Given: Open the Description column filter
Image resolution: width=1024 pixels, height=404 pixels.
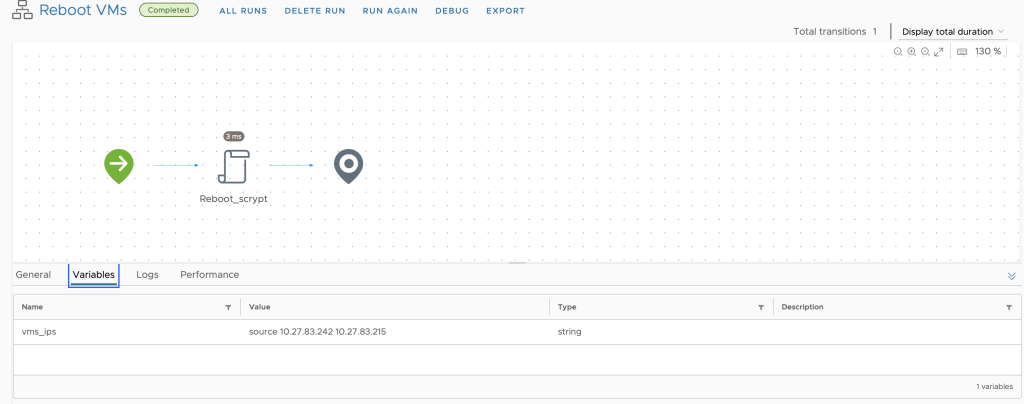Looking at the screenshot, I should click(x=1009, y=307).
